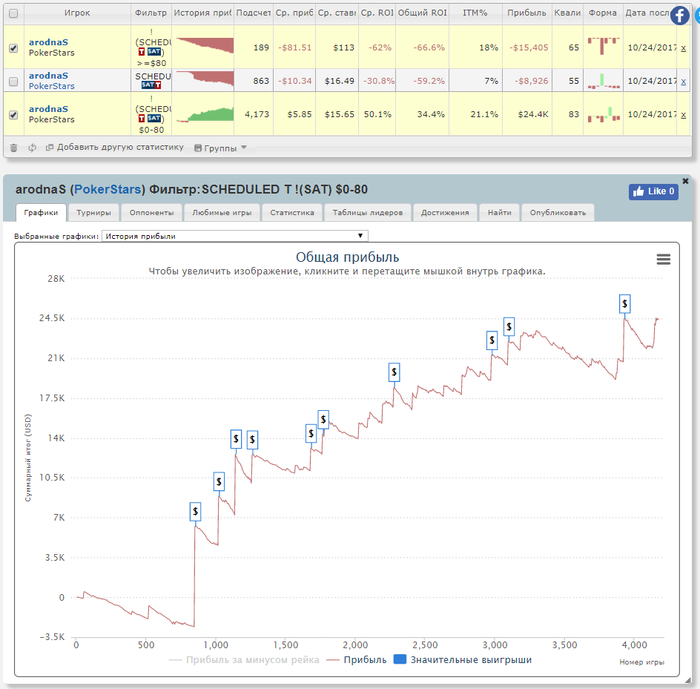Open the История прибыли chart selector
Image resolution: width=700 pixels, height=689 pixels.
click(x=235, y=236)
